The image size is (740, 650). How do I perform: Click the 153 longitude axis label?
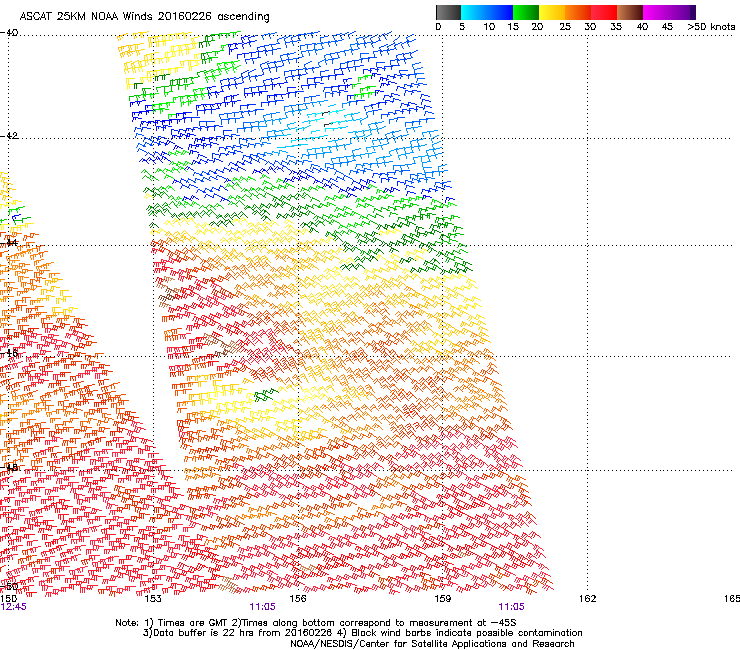[x=152, y=599]
